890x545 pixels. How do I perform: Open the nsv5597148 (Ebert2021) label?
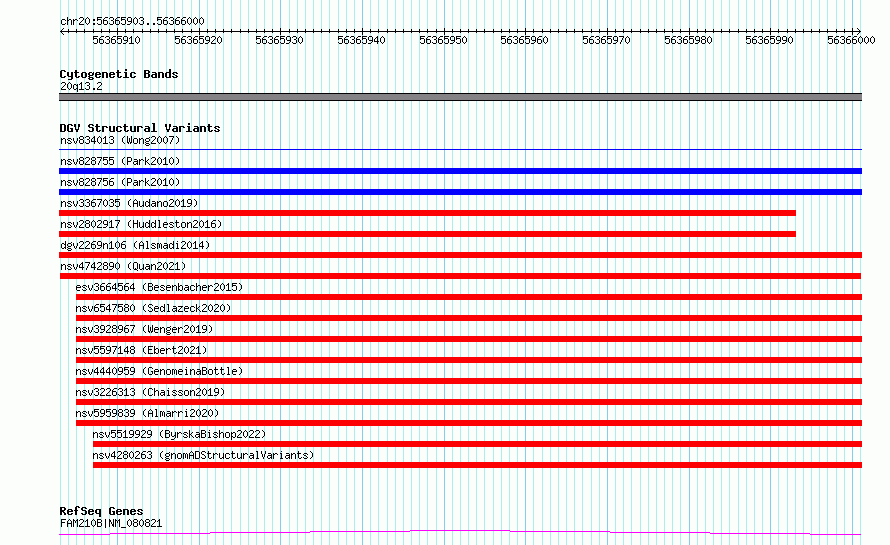click(141, 350)
